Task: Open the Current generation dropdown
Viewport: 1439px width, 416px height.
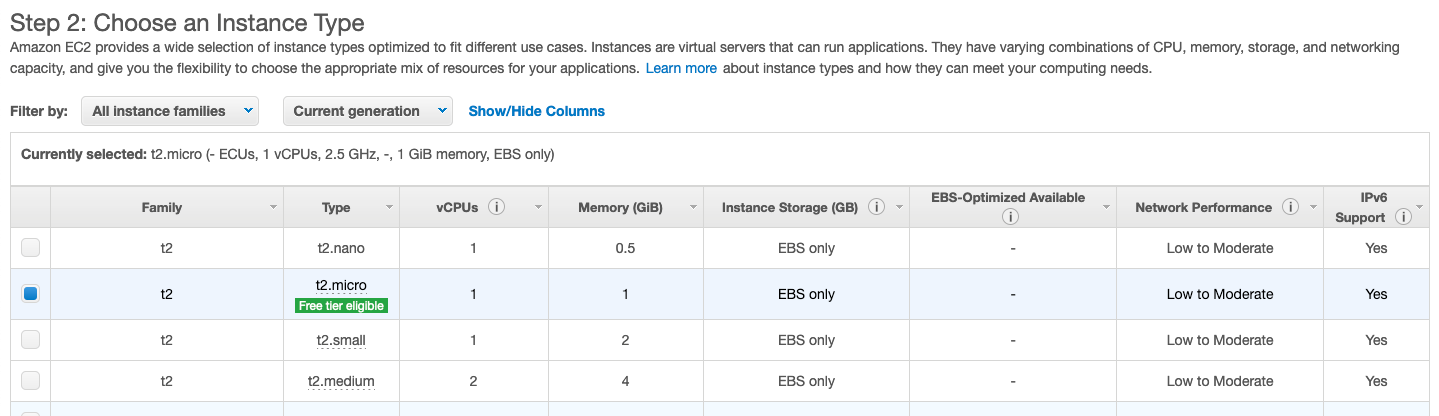Action: [x=367, y=111]
